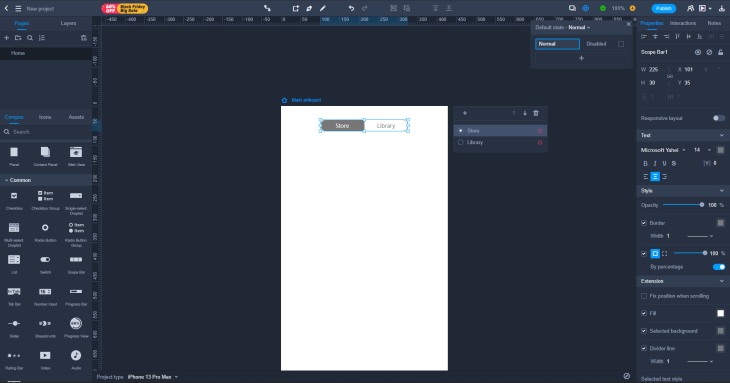Screen dimensions: 730x383
Task: Uncheck the Selected background checkbox
Action: coord(644,331)
